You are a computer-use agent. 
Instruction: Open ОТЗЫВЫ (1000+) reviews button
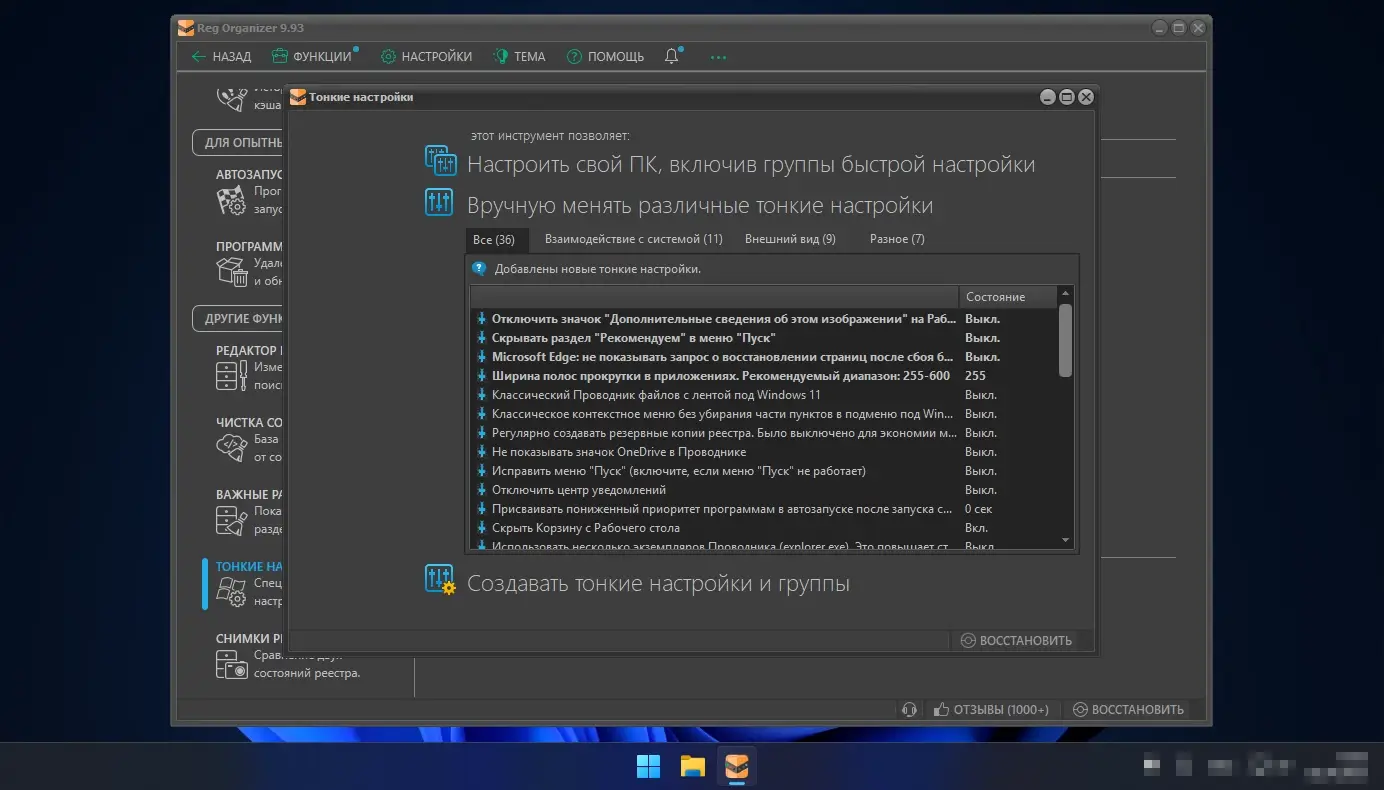pyautogui.click(x=991, y=709)
